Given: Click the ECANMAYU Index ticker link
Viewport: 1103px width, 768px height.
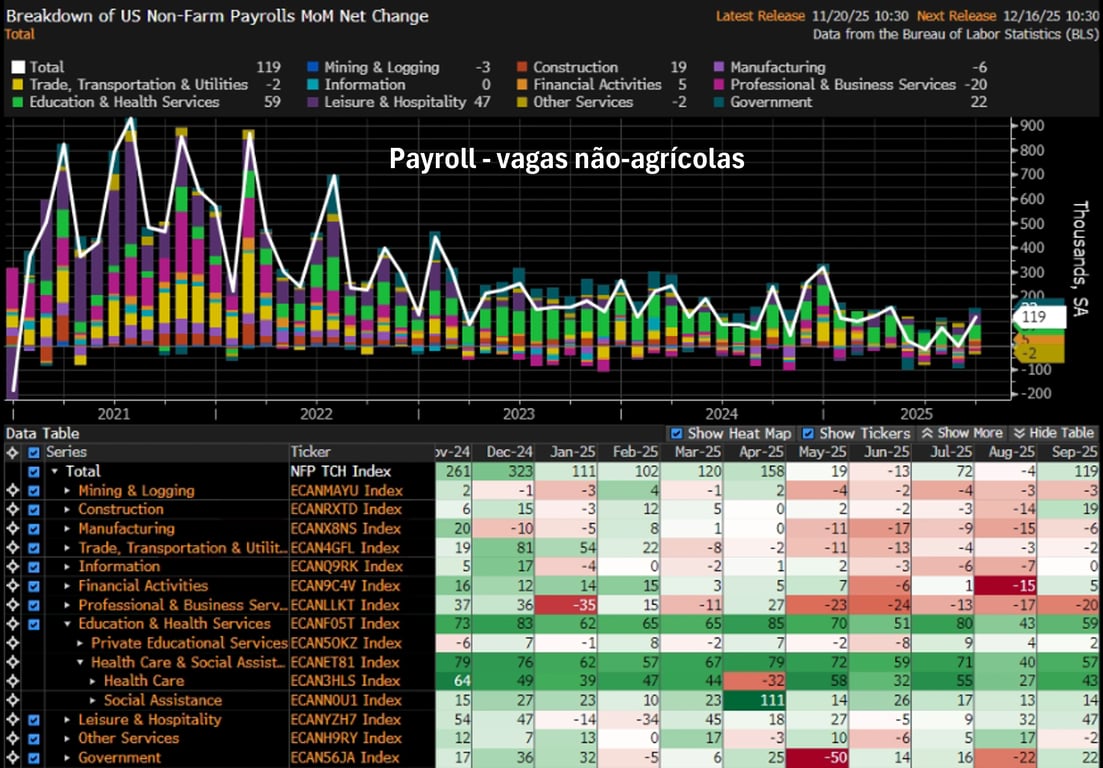Looking at the screenshot, I should [346, 491].
